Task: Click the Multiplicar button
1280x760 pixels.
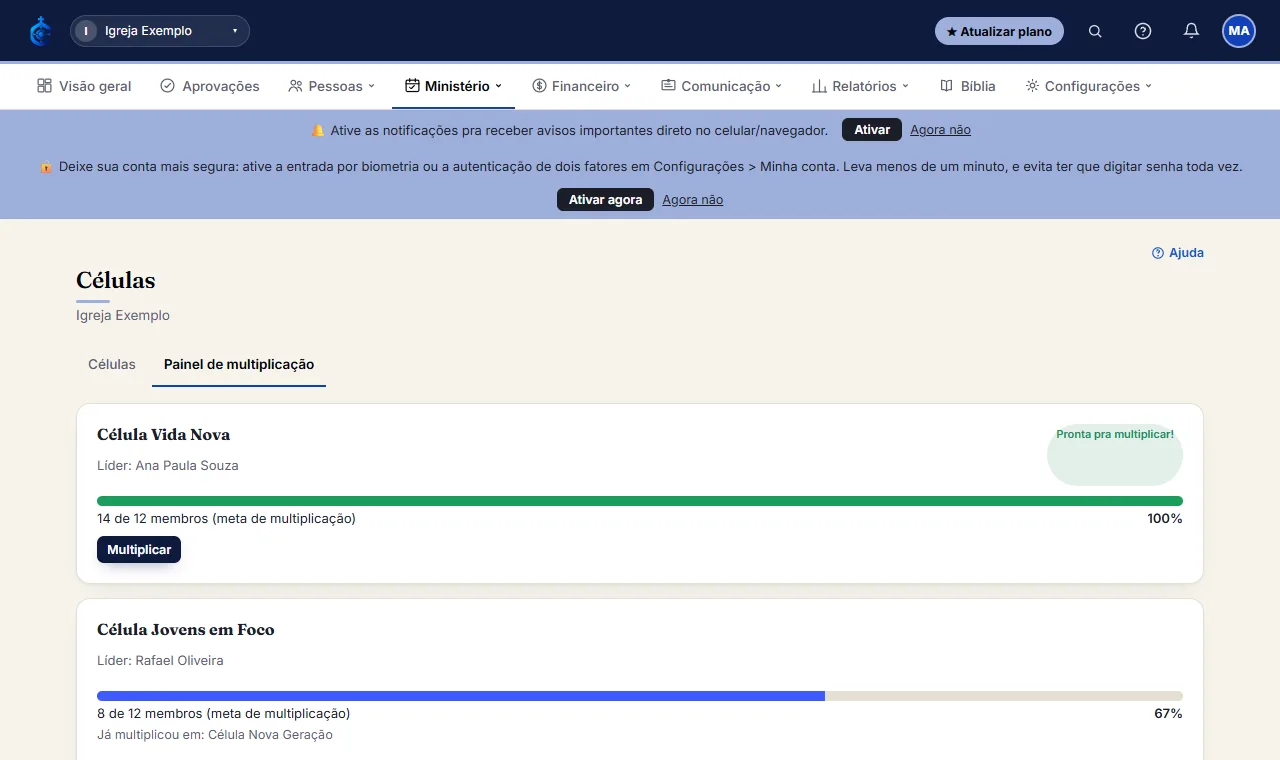Action: (139, 550)
